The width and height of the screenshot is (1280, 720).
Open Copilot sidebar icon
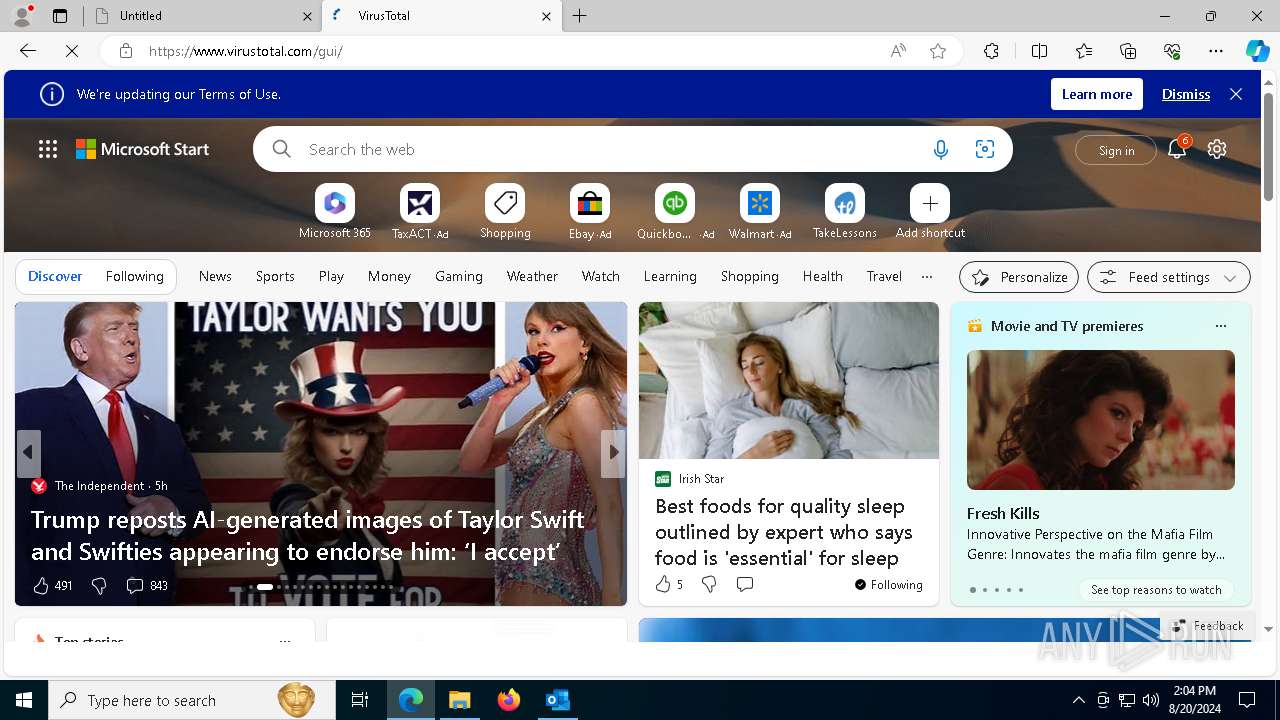pos(1257,51)
